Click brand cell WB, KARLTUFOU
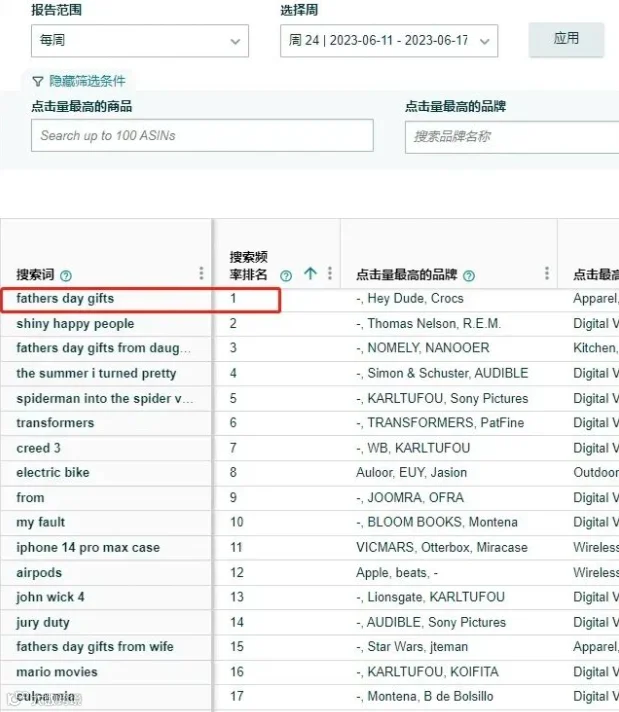 (x=413, y=448)
